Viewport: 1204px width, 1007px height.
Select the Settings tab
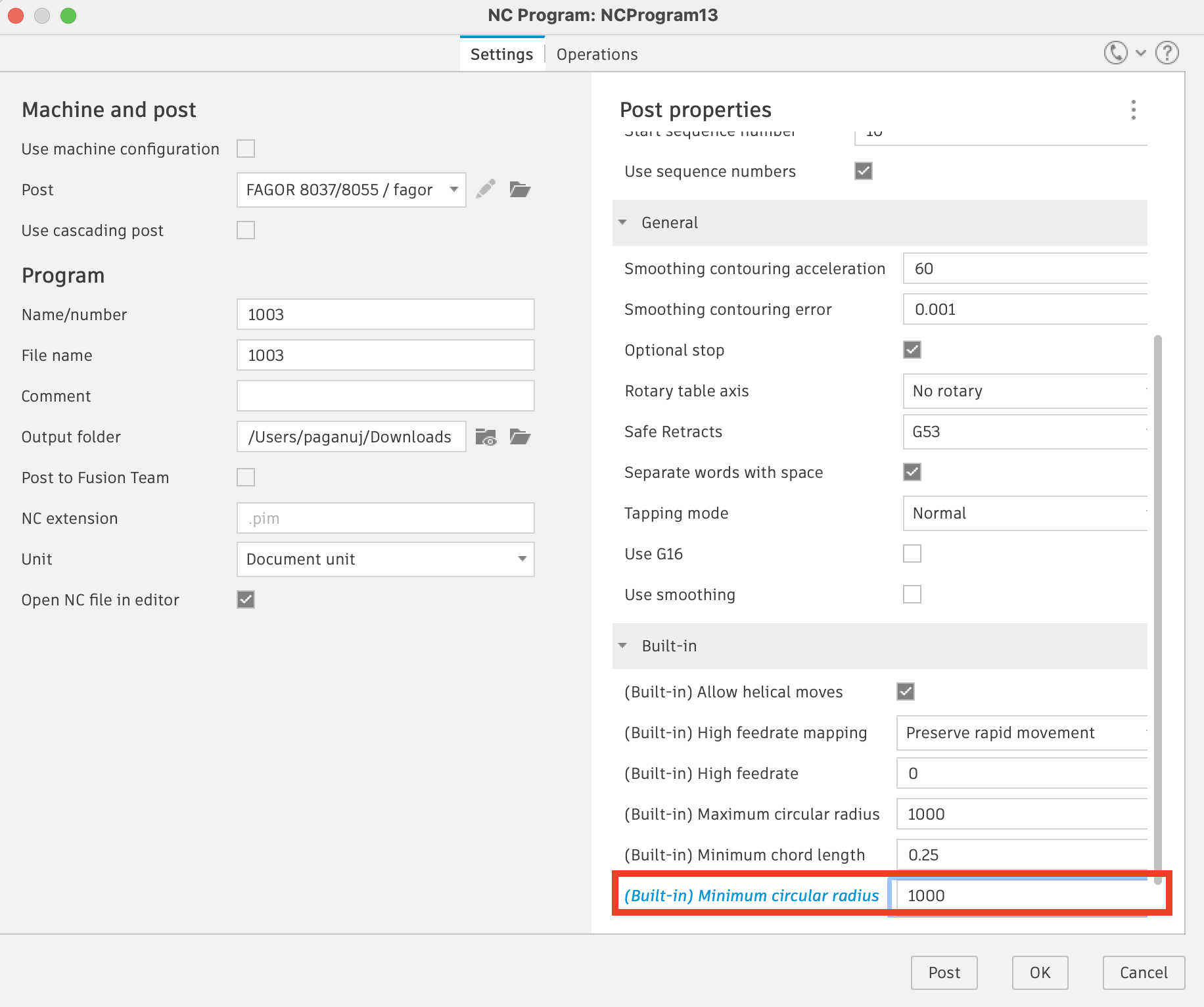(x=501, y=54)
